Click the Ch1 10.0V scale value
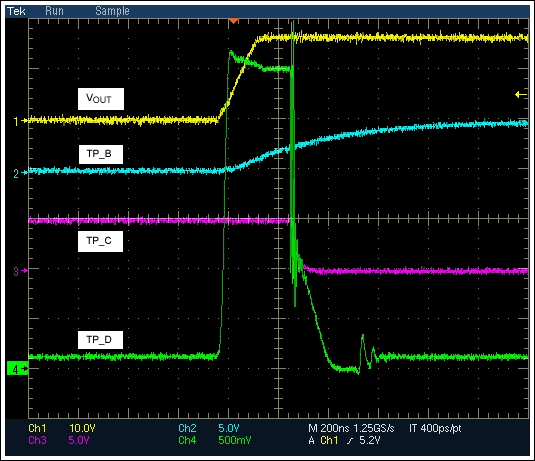Image resolution: width=535 pixels, height=461 pixels. pyautogui.click(x=83, y=428)
